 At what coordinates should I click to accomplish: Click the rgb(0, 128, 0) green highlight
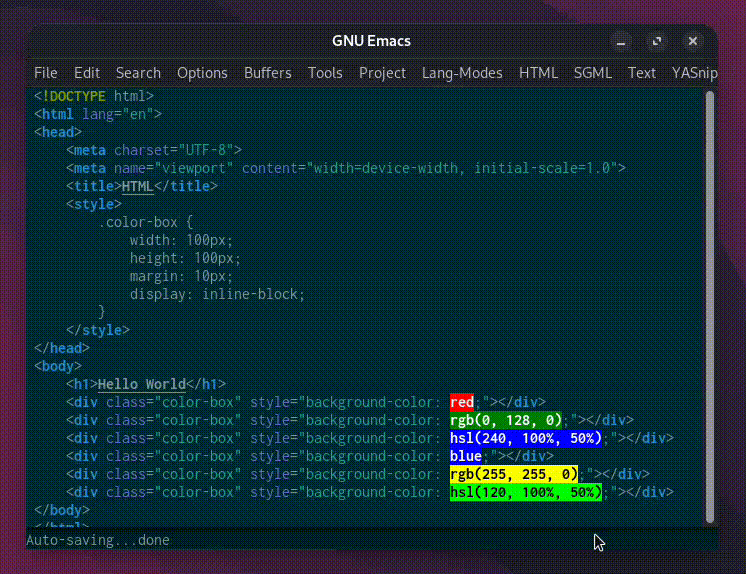[506, 420]
